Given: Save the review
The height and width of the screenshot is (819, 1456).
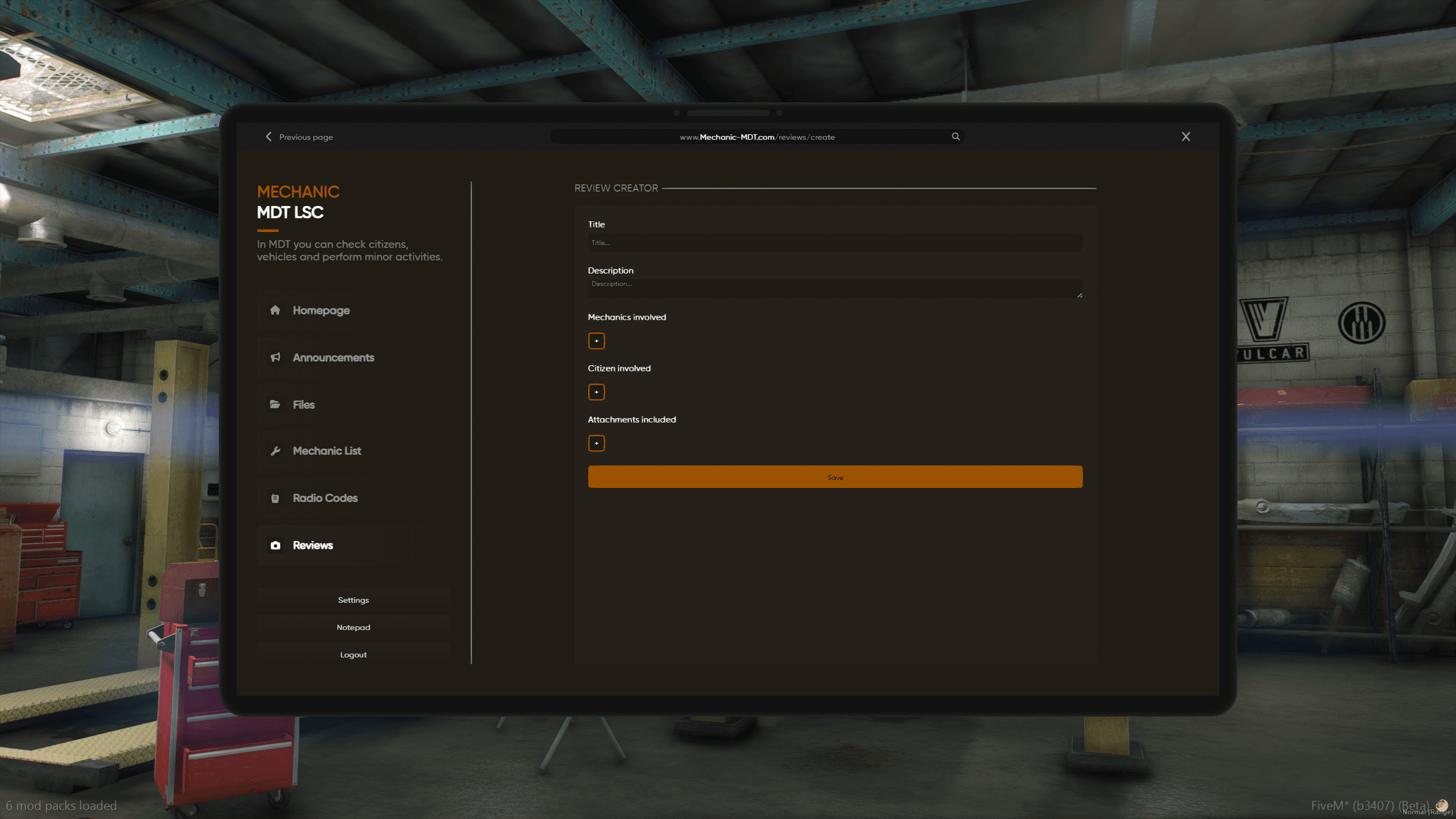Looking at the screenshot, I should coord(835,477).
